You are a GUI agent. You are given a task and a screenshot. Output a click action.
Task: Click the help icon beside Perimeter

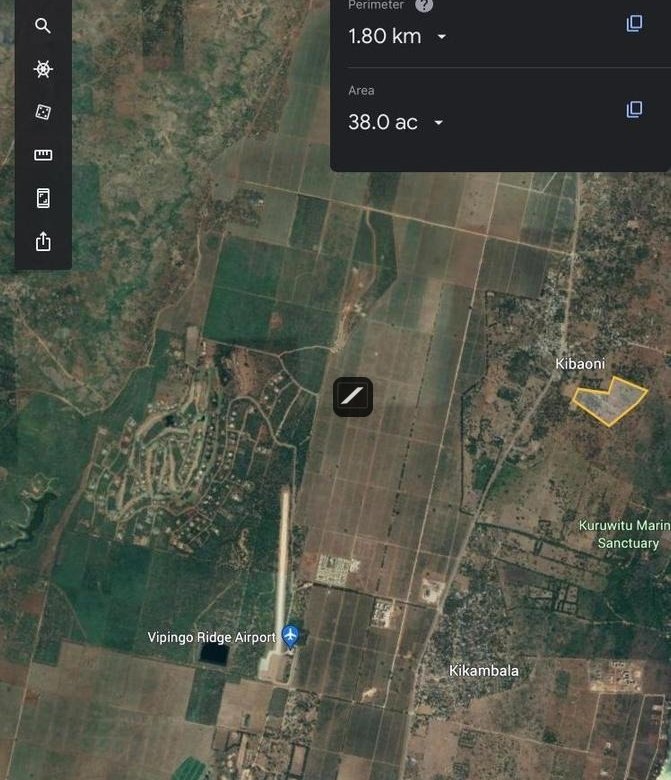pos(424,6)
